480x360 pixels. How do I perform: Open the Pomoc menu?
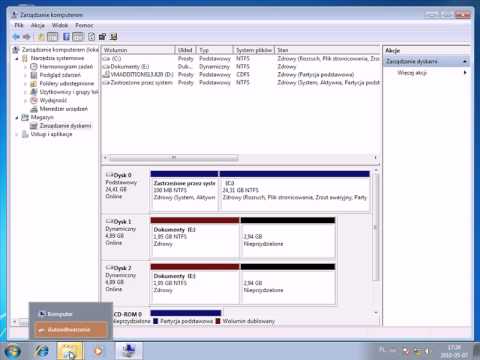click(84, 25)
